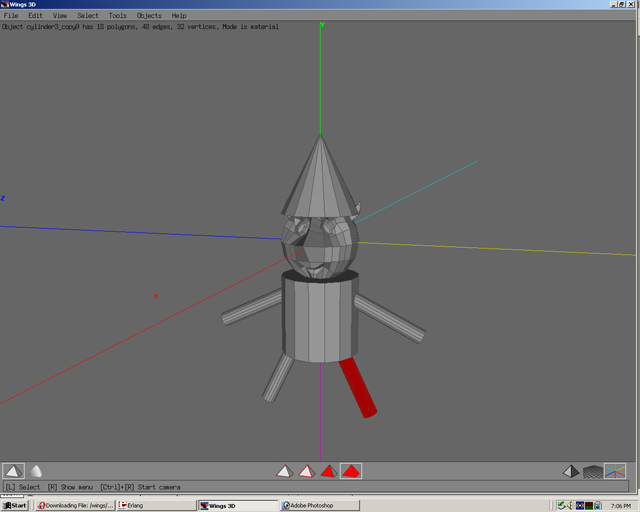Select the sphere head object
The width and height of the screenshot is (640, 512).
(320, 248)
